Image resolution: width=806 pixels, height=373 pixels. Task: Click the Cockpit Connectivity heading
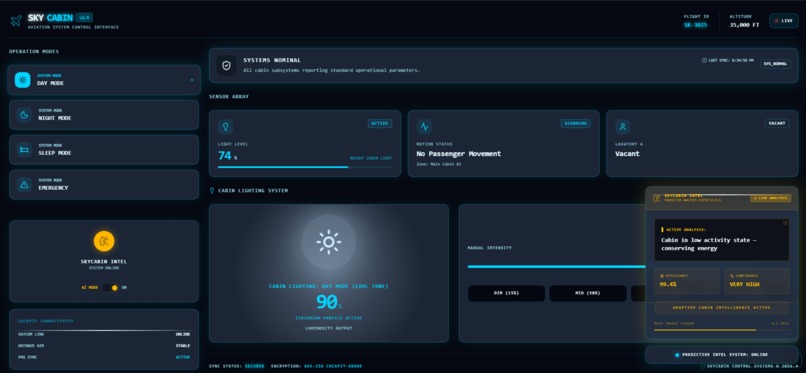[45, 321]
